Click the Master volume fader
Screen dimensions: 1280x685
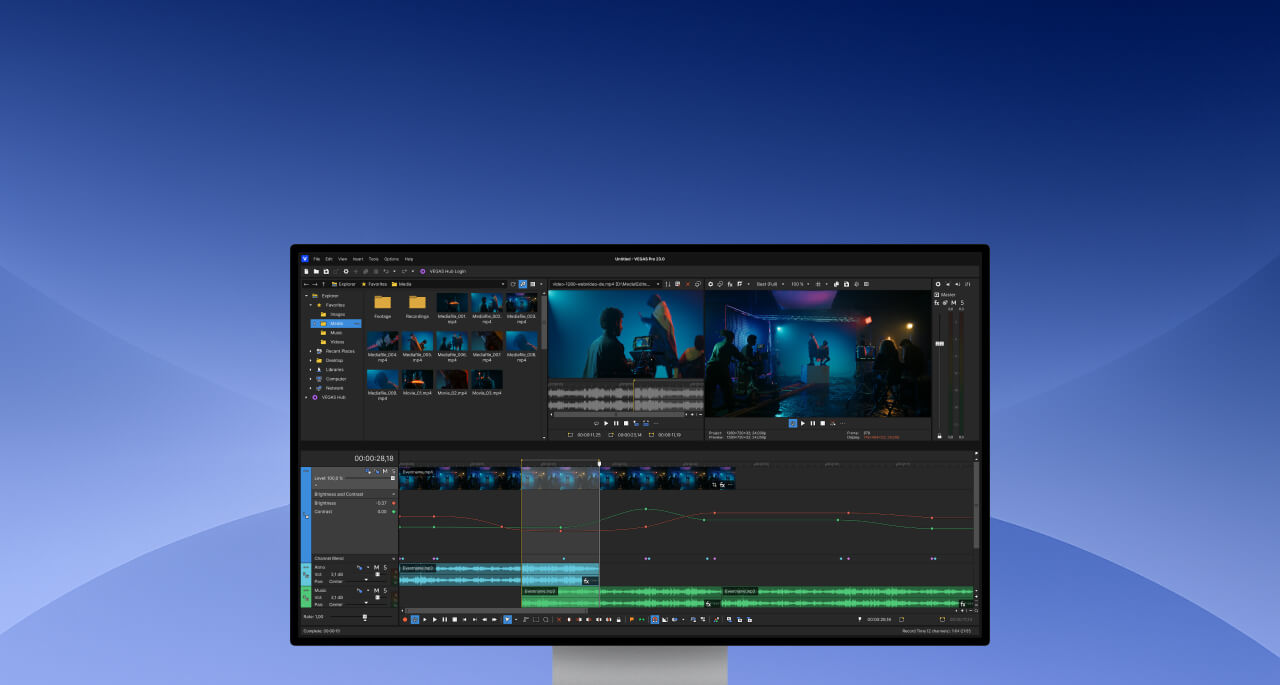(939, 343)
